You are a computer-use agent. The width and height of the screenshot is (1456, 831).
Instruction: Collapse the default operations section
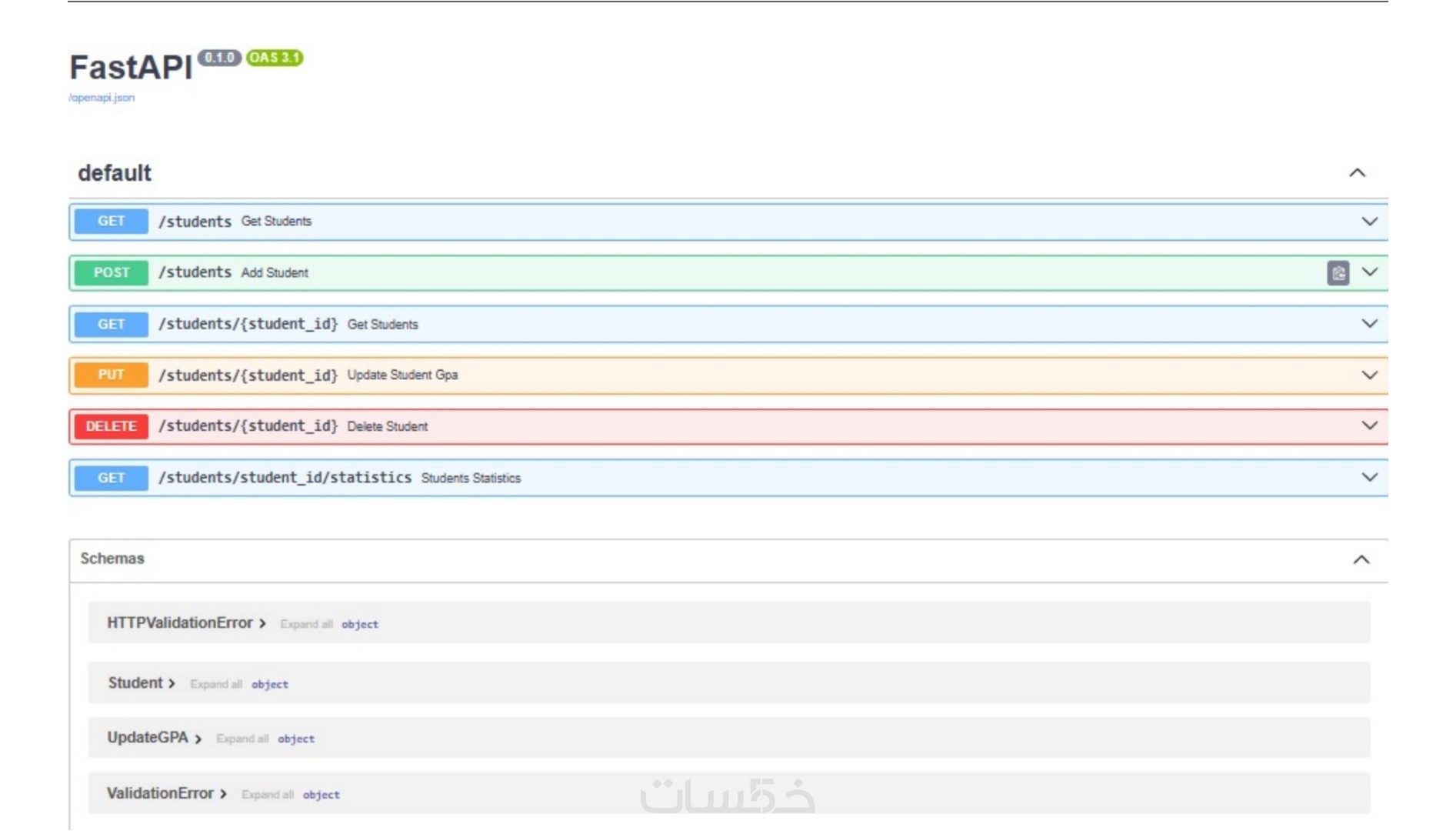click(1358, 173)
